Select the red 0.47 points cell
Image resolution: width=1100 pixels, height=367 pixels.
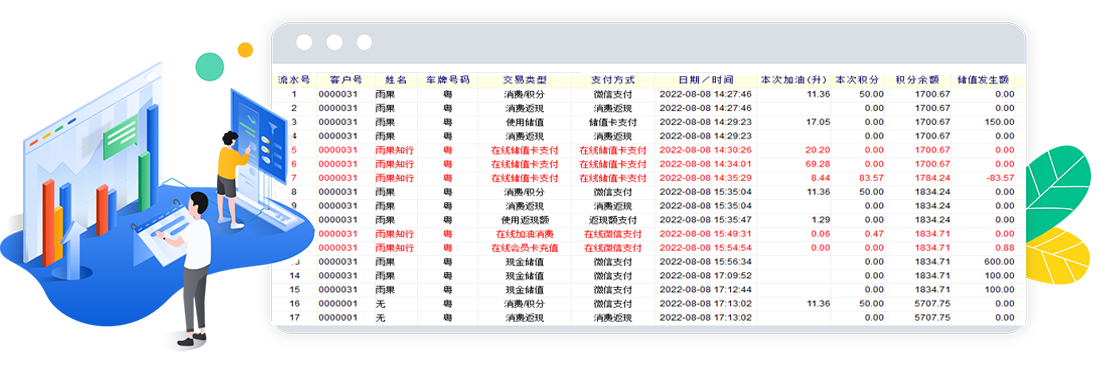click(x=873, y=234)
